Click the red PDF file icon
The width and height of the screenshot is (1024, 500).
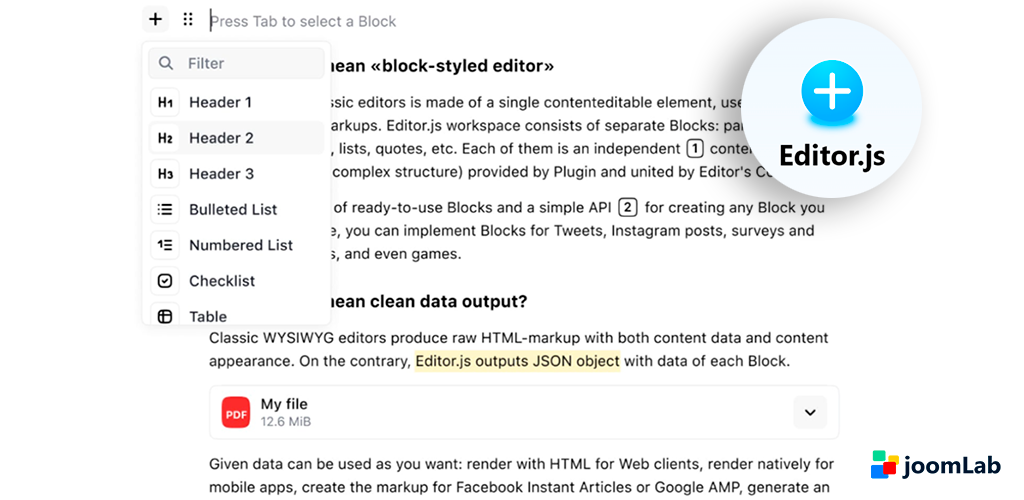(236, 413)
